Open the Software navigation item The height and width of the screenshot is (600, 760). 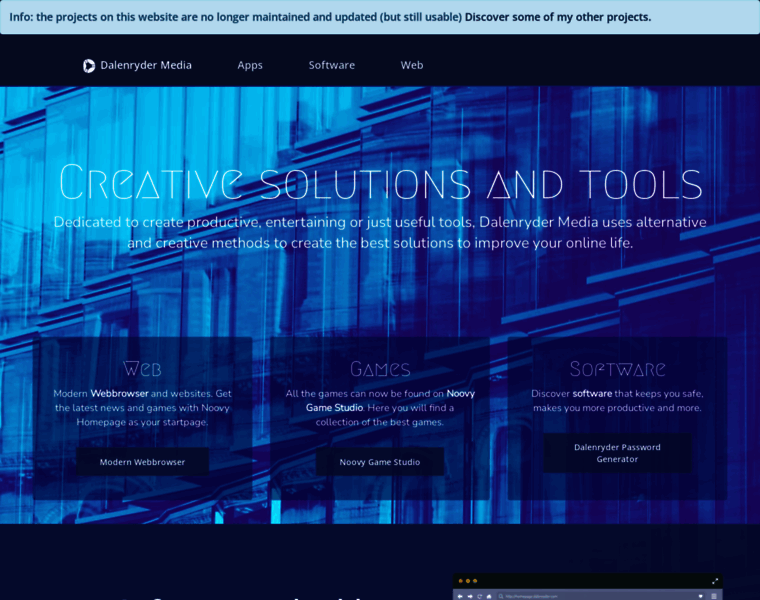click(x=332, y=65)
